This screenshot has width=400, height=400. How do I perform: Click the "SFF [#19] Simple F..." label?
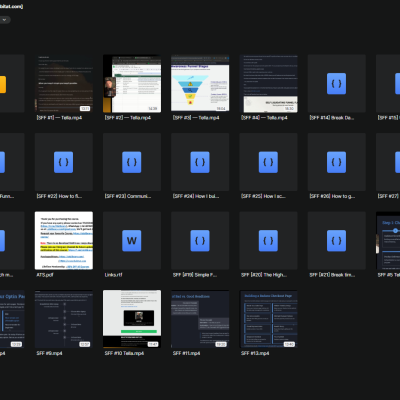[x=195, y=275]
